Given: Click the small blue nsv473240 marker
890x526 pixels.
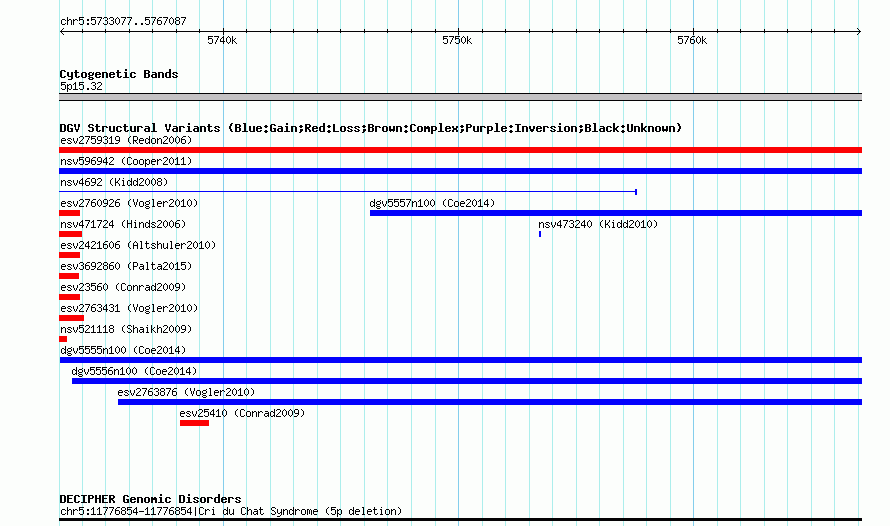Looking at the screenshot, I should (x=540, y=234).
